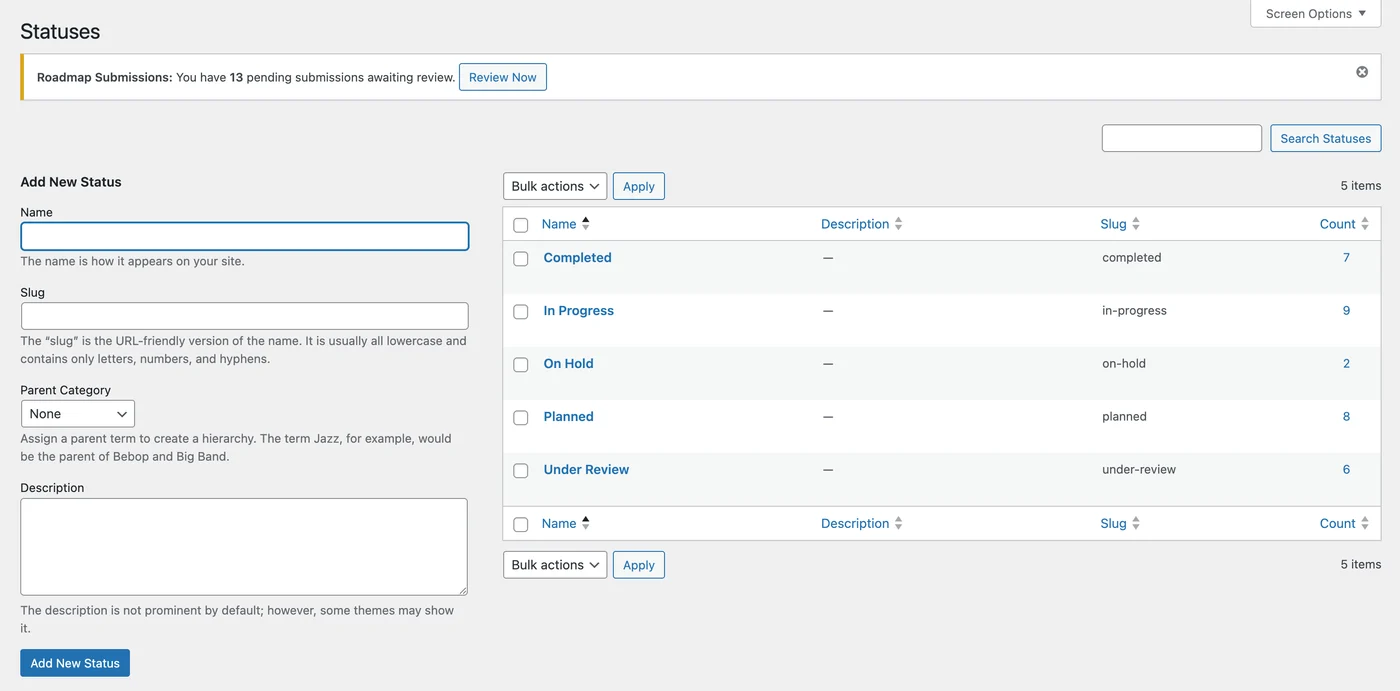This screenshot has width=1400, height=691.
Task: Sort by bottom Count column header
Action: pyautogui.click(x=1338, y=523)
